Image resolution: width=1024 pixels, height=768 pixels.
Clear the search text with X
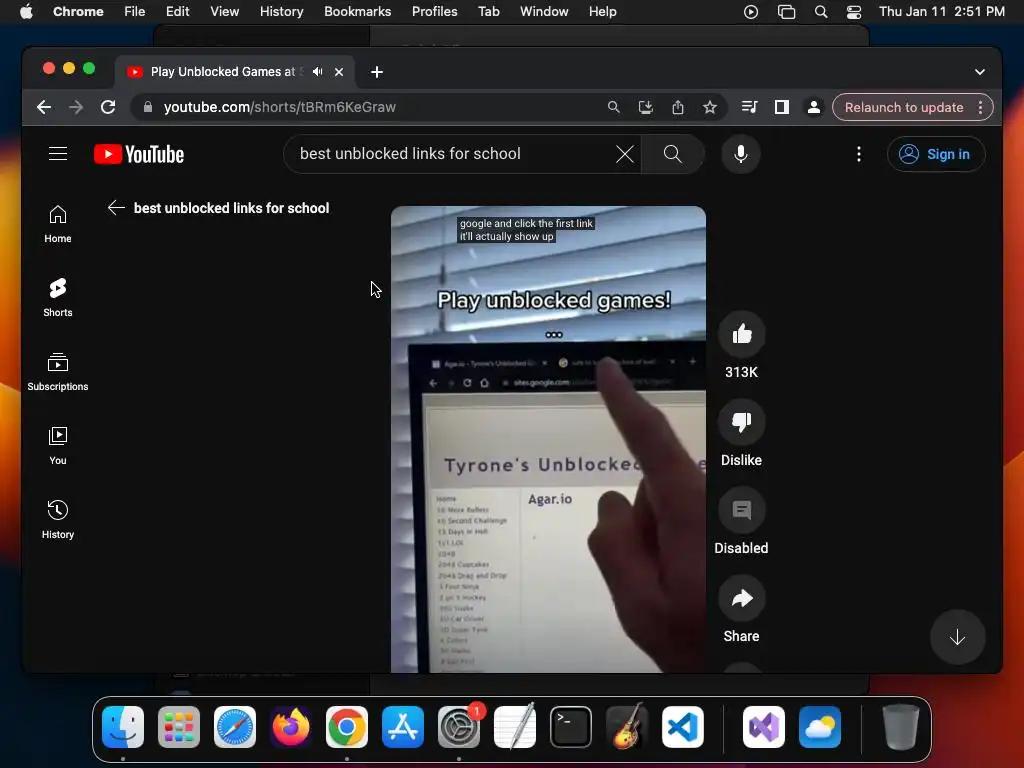624,154
